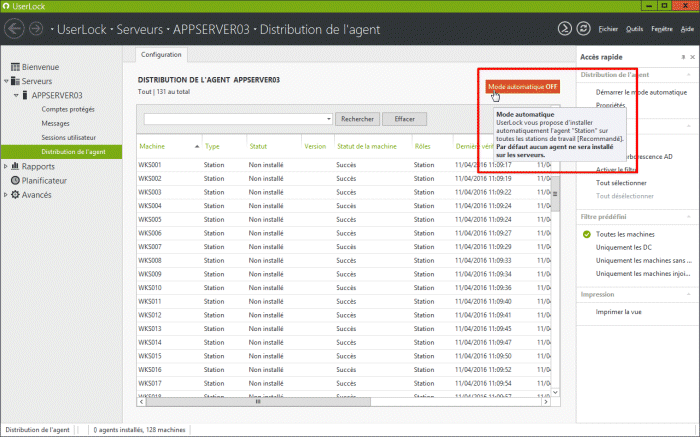Open Sessions utilisateur in sidebar

[x=68, y=138]
